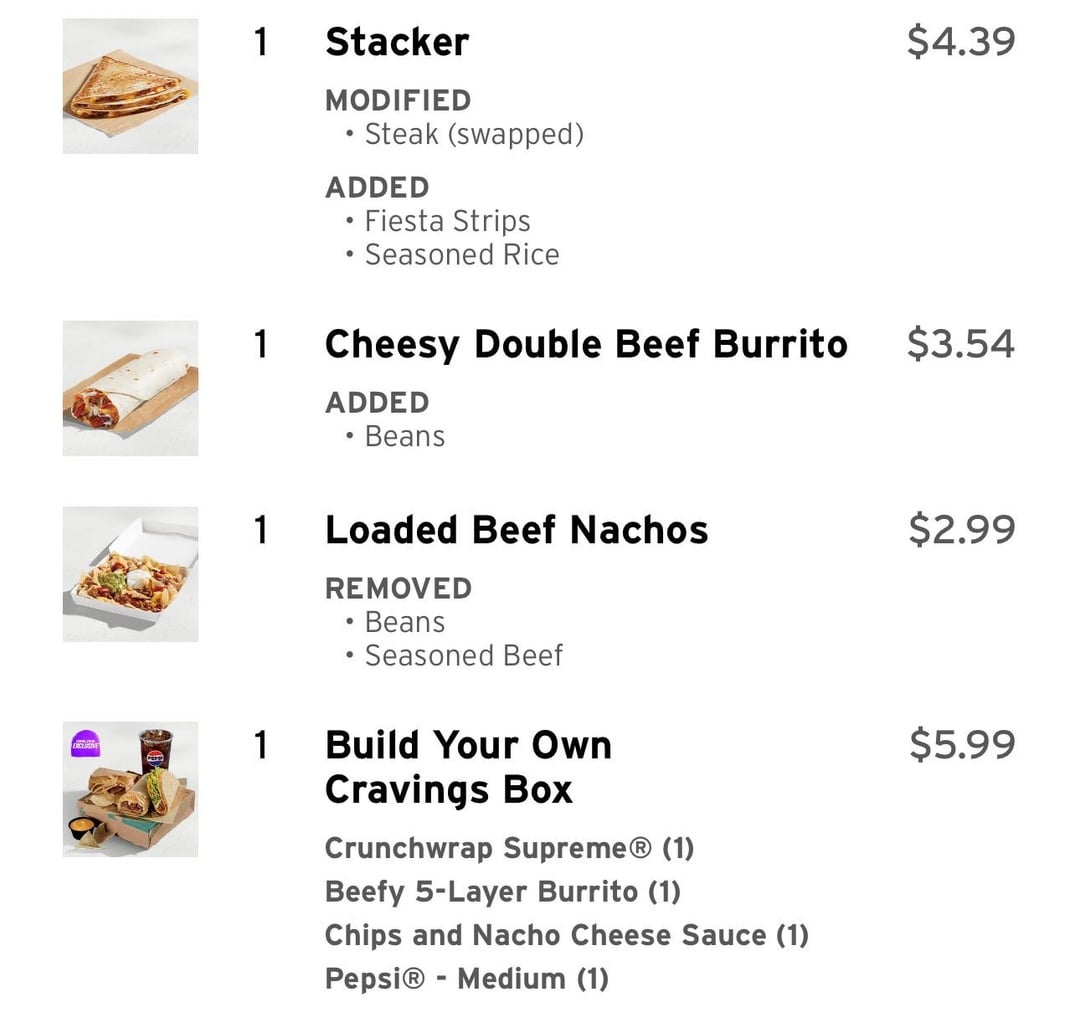The height and width of the screenshot is (1033, 1080).
Task: Click the Seasoned Rice add-on
Action: 461,255
